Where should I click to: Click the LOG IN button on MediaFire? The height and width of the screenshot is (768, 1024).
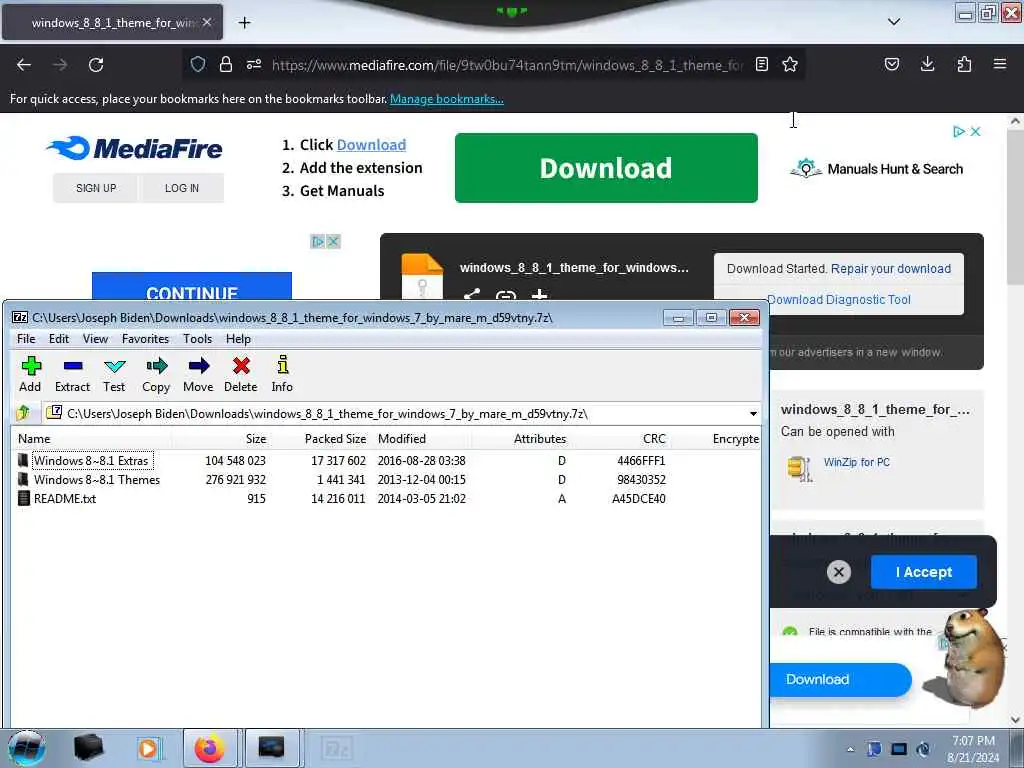pos(182,188)
